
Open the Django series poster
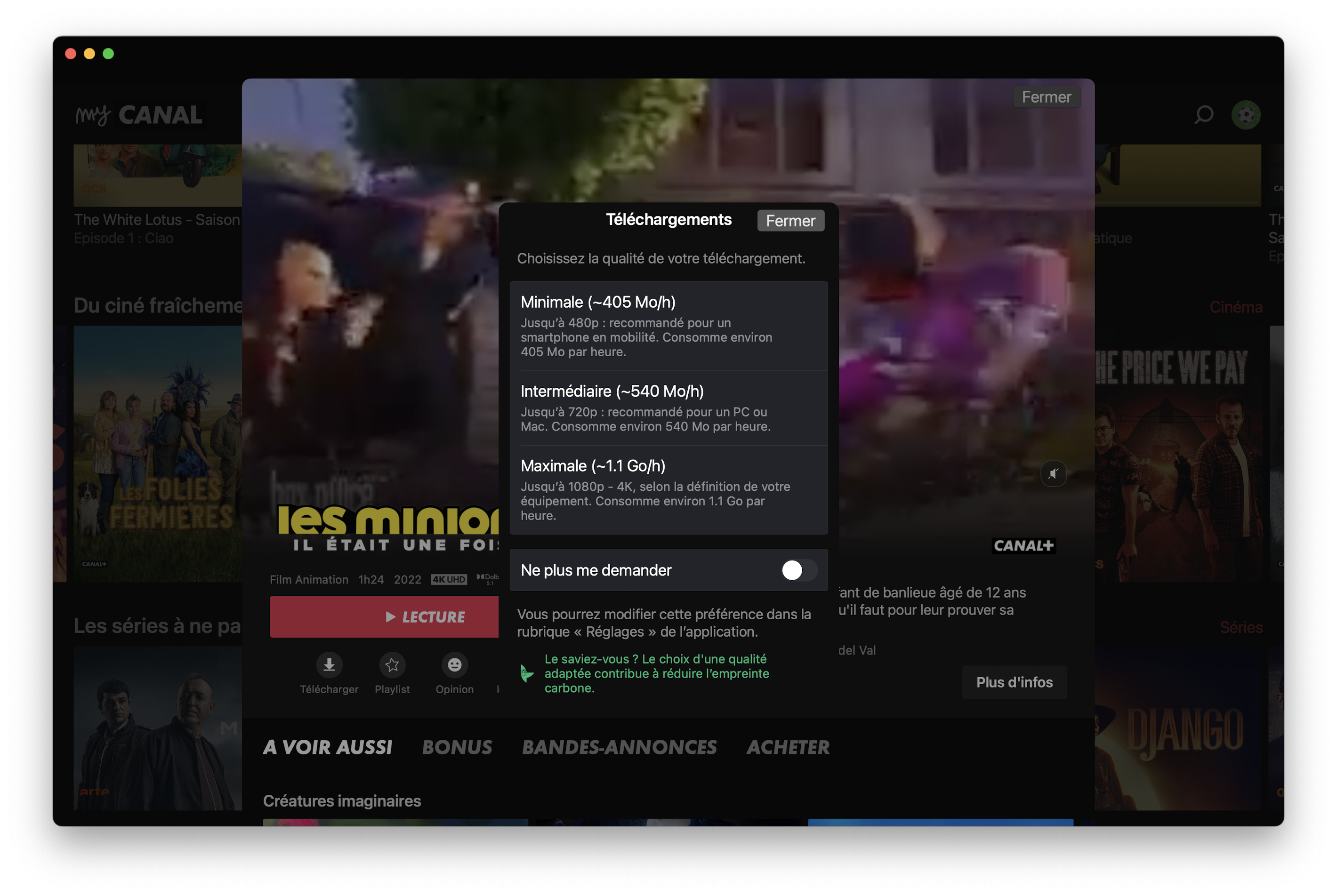(1177, 728)
